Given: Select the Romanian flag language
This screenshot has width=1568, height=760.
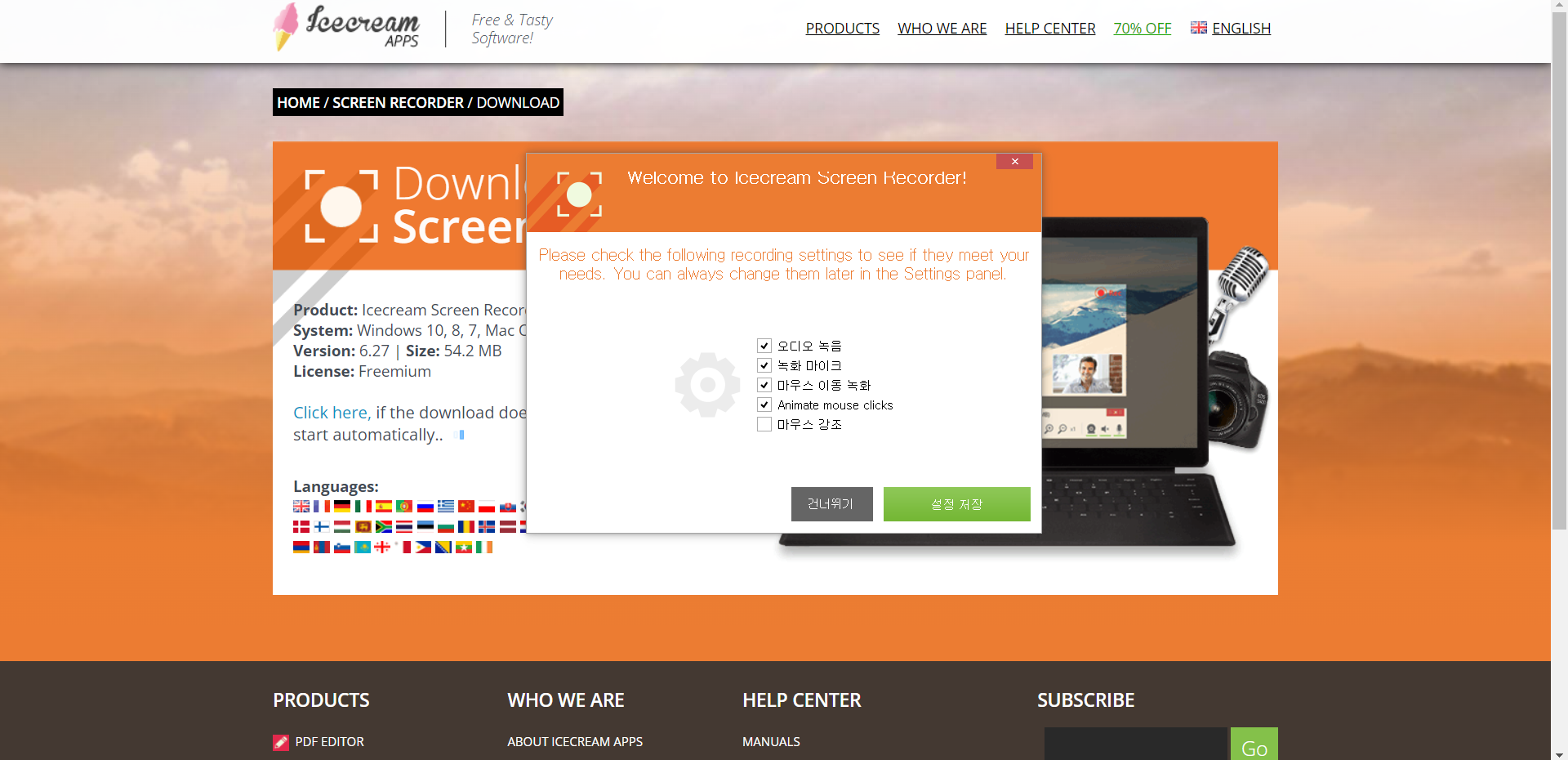Looking at the screenshot, I should (466, 526).
